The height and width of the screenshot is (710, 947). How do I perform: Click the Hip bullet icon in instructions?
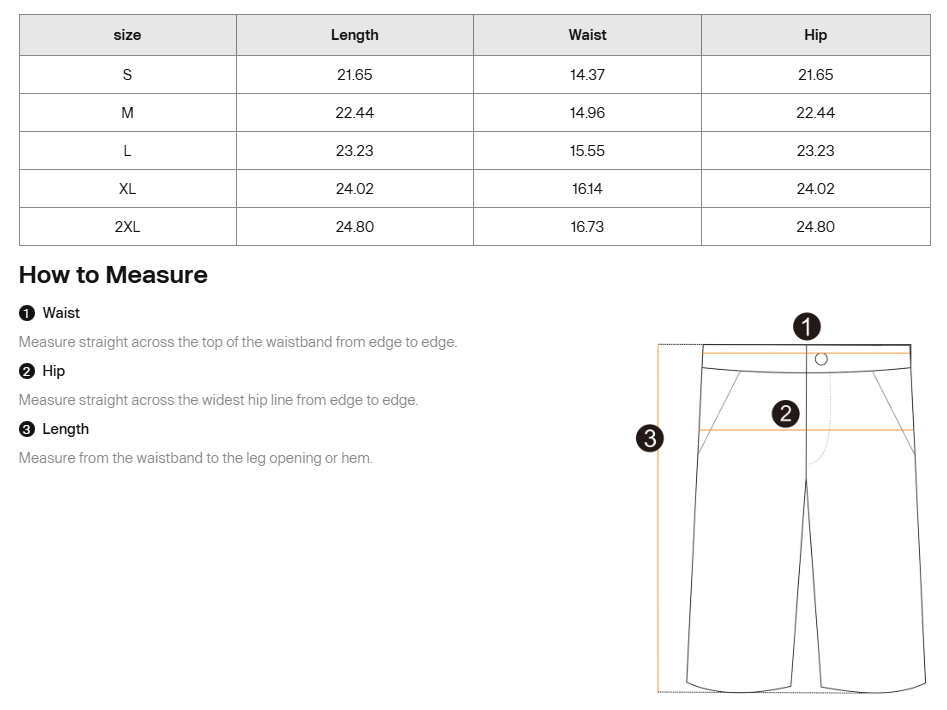(x=27, y=371)
